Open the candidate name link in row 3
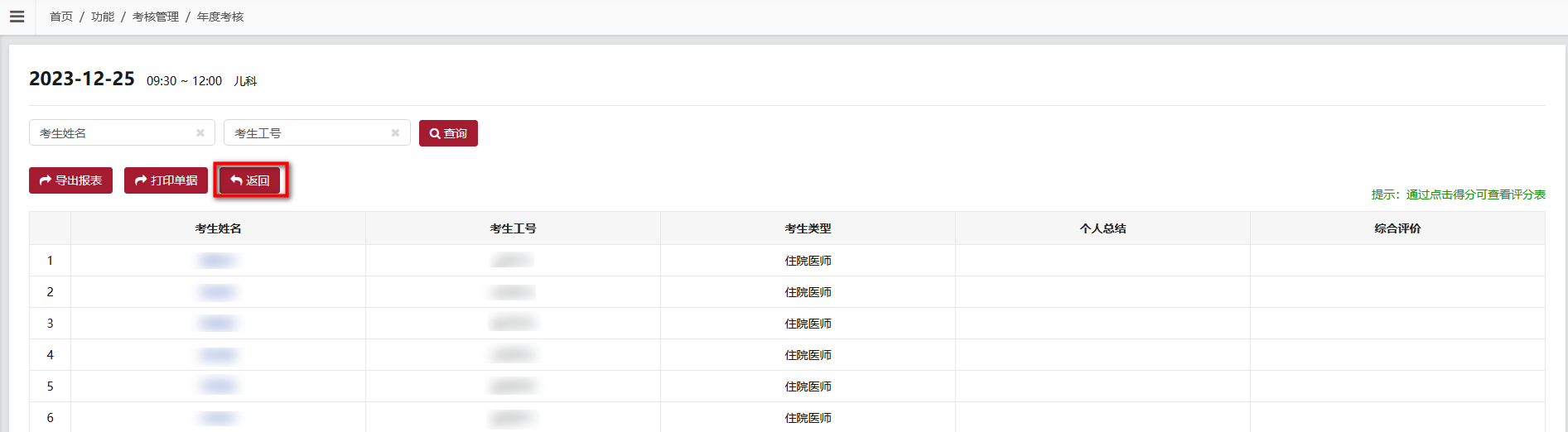The height and width of the screenshot is (432, 1568). (218, 324)
